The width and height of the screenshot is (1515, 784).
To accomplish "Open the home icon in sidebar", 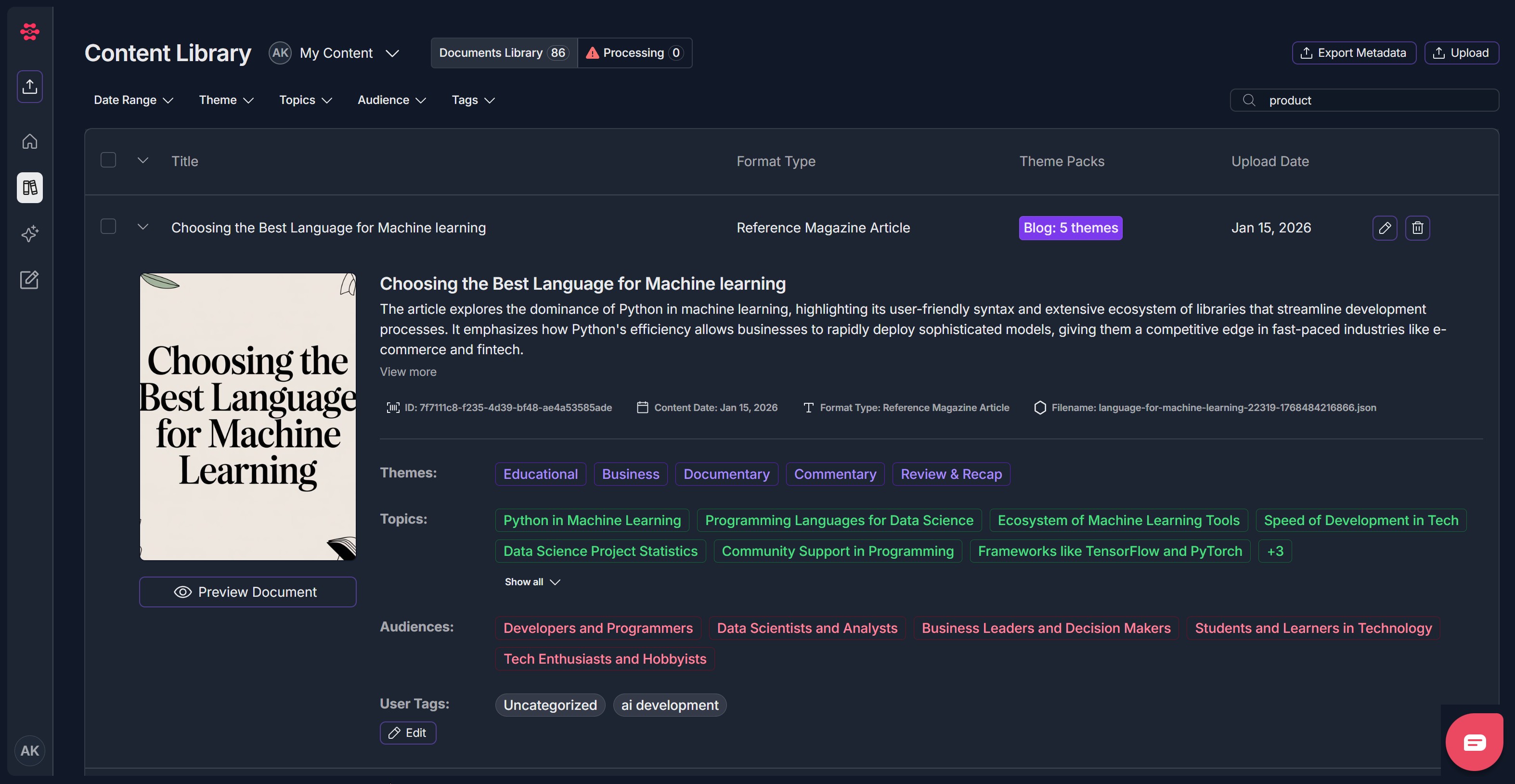I will [x=29, y=141].
